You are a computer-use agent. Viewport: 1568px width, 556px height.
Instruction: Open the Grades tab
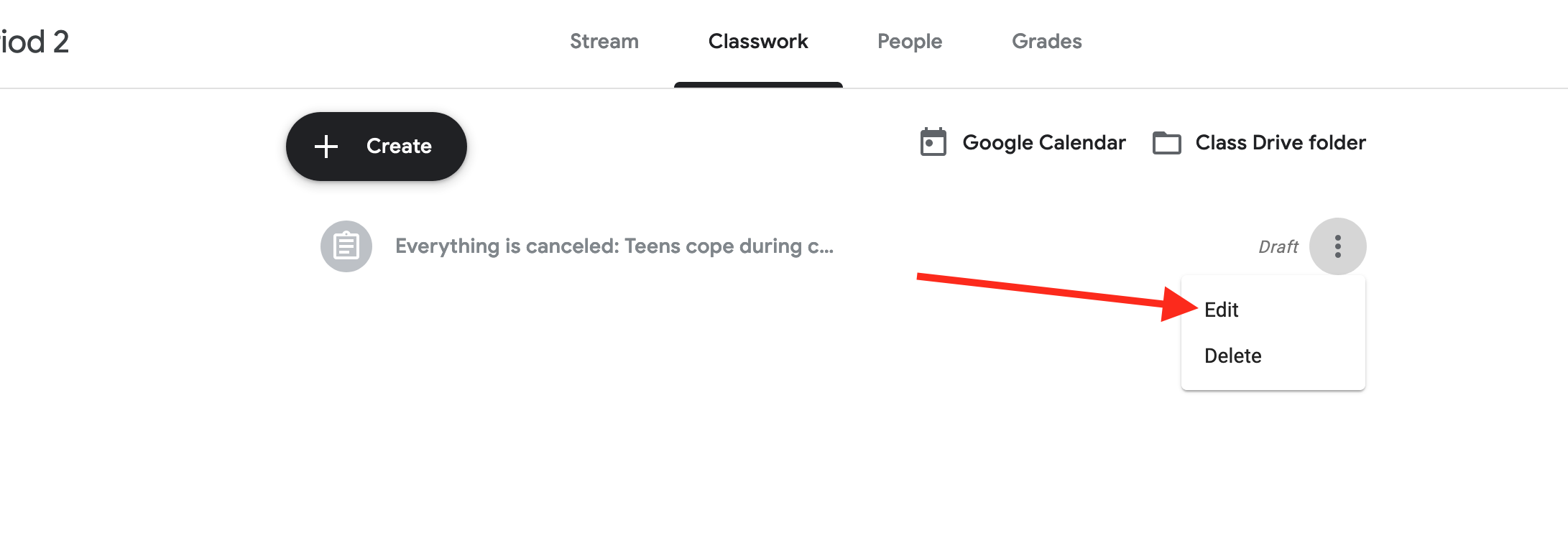(x=1047, y=42)
